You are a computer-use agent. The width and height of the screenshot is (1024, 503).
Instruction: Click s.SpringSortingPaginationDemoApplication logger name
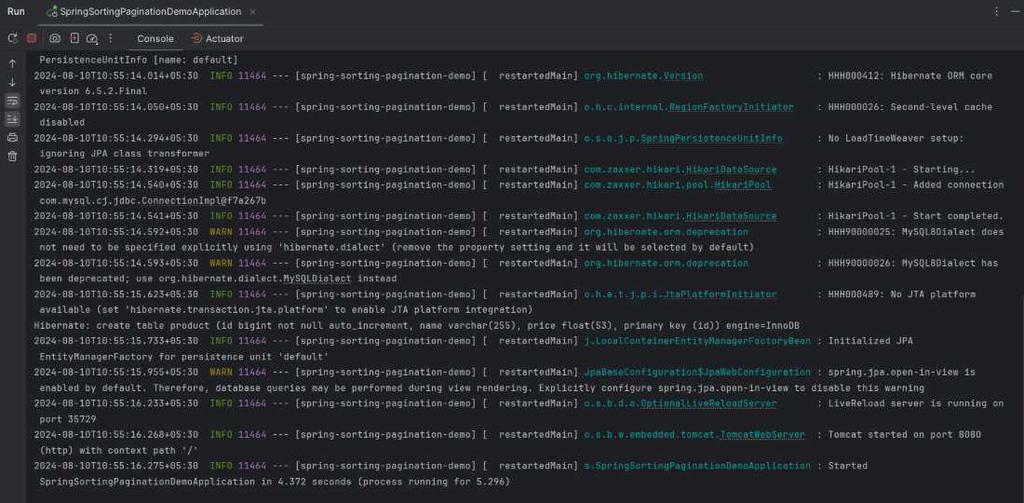[697, 466]
